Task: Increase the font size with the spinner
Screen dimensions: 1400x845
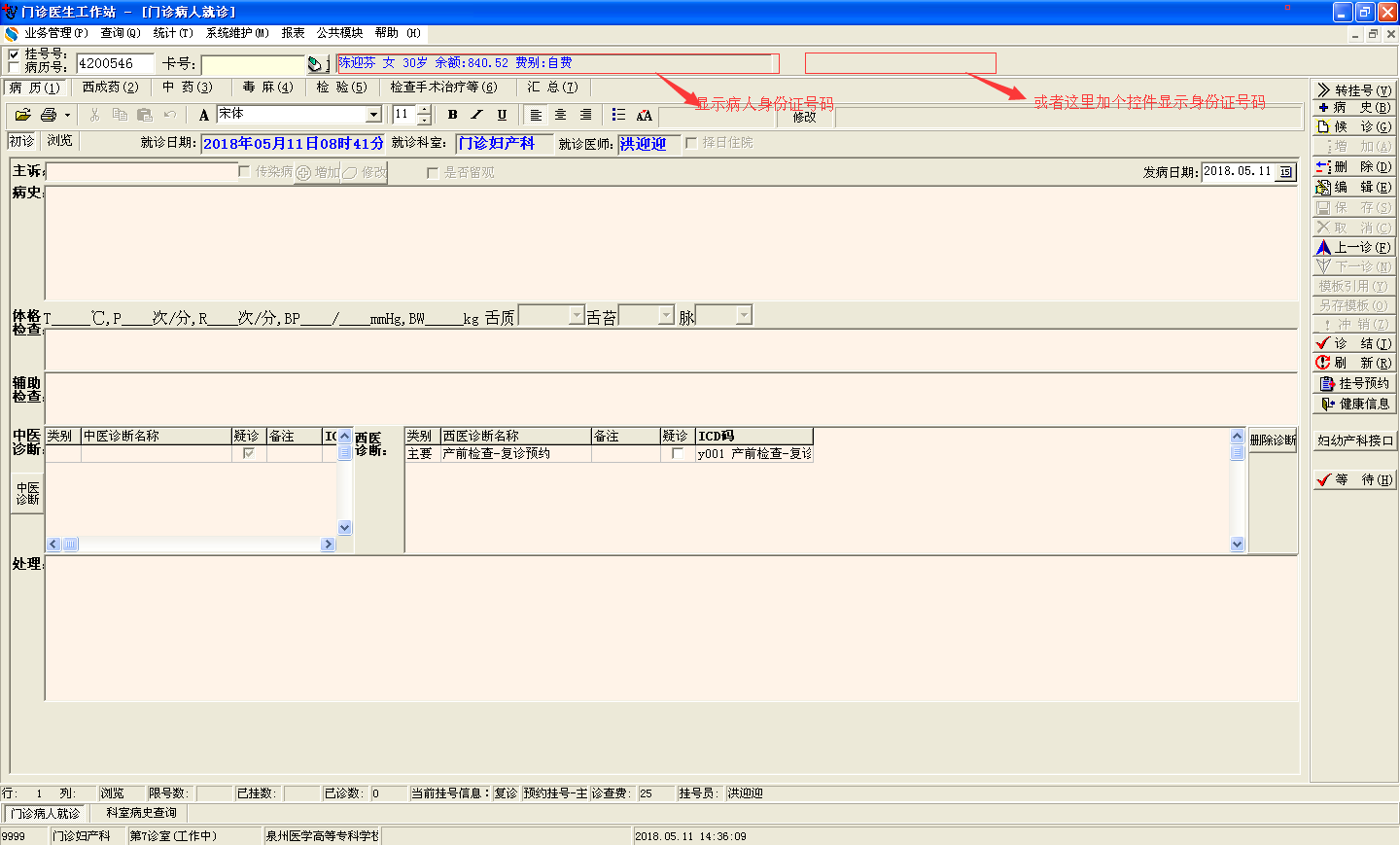Action: click(x=425, y=110)
